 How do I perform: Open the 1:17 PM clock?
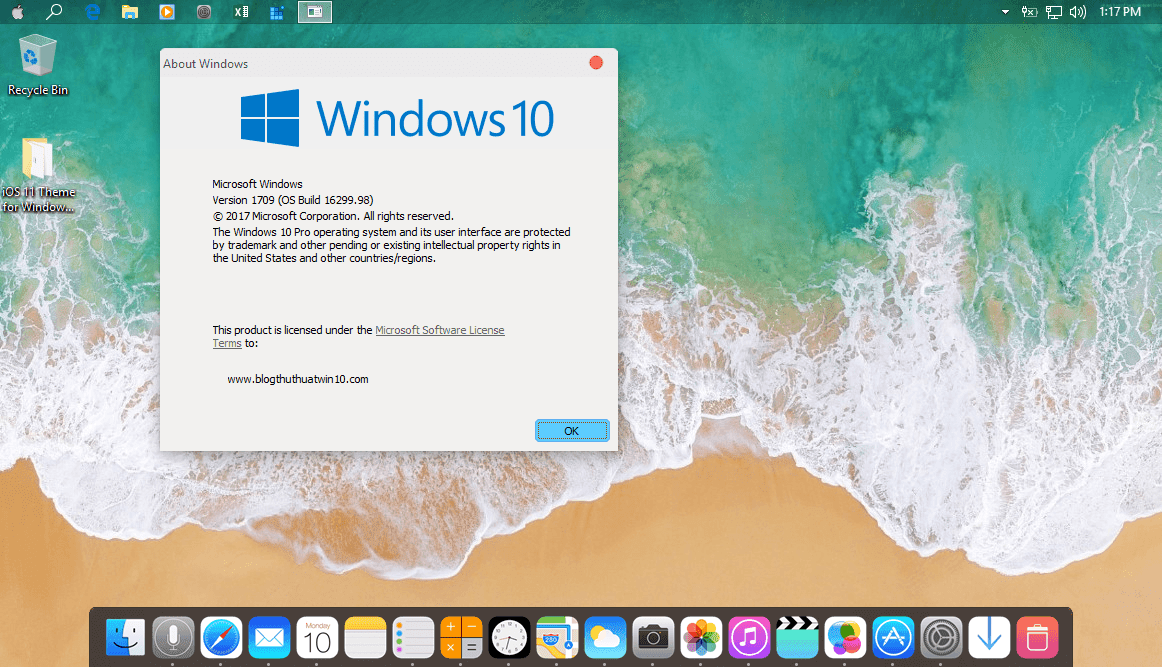1120,12
